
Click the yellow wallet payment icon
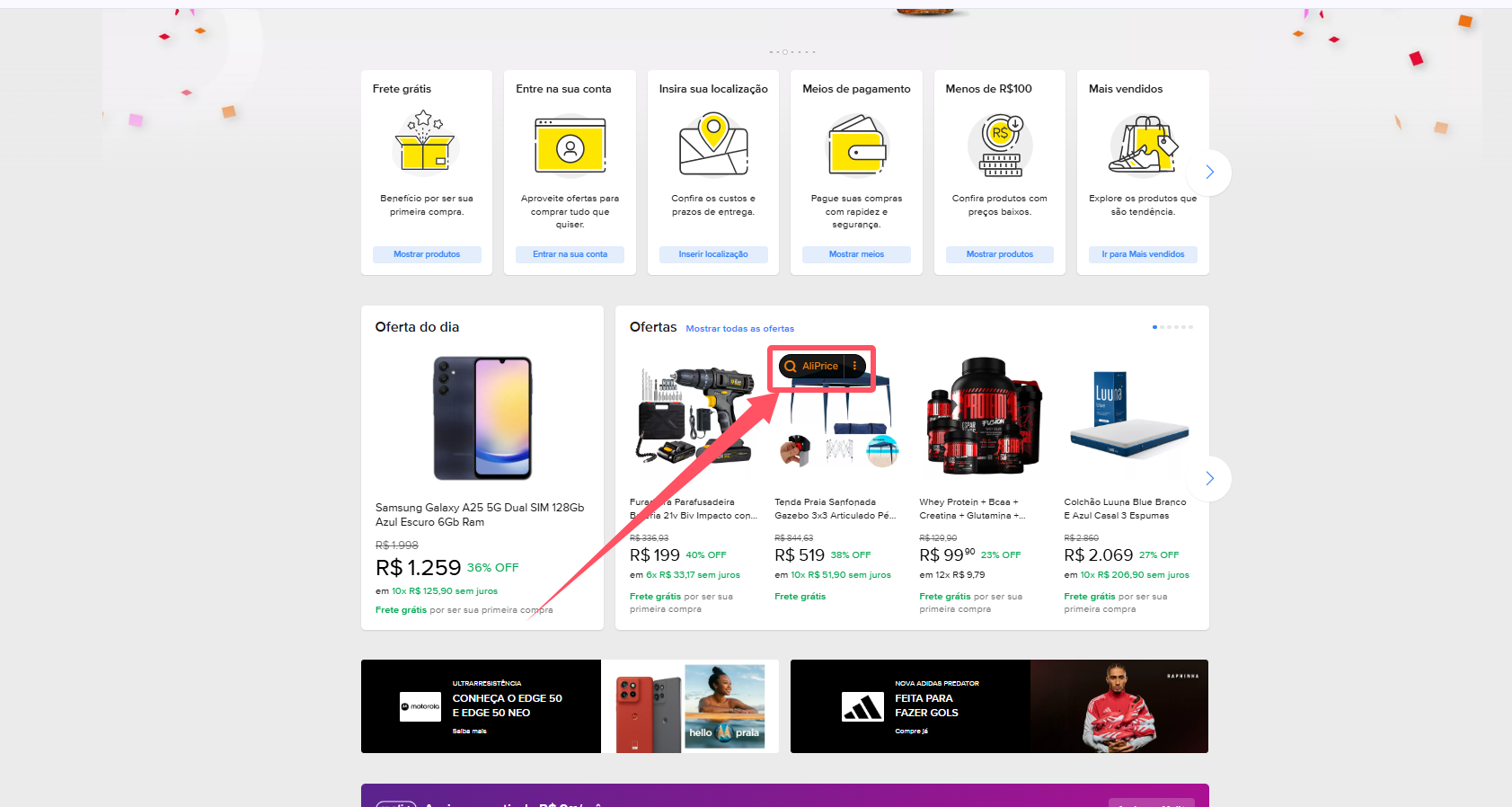coord(856,146)
